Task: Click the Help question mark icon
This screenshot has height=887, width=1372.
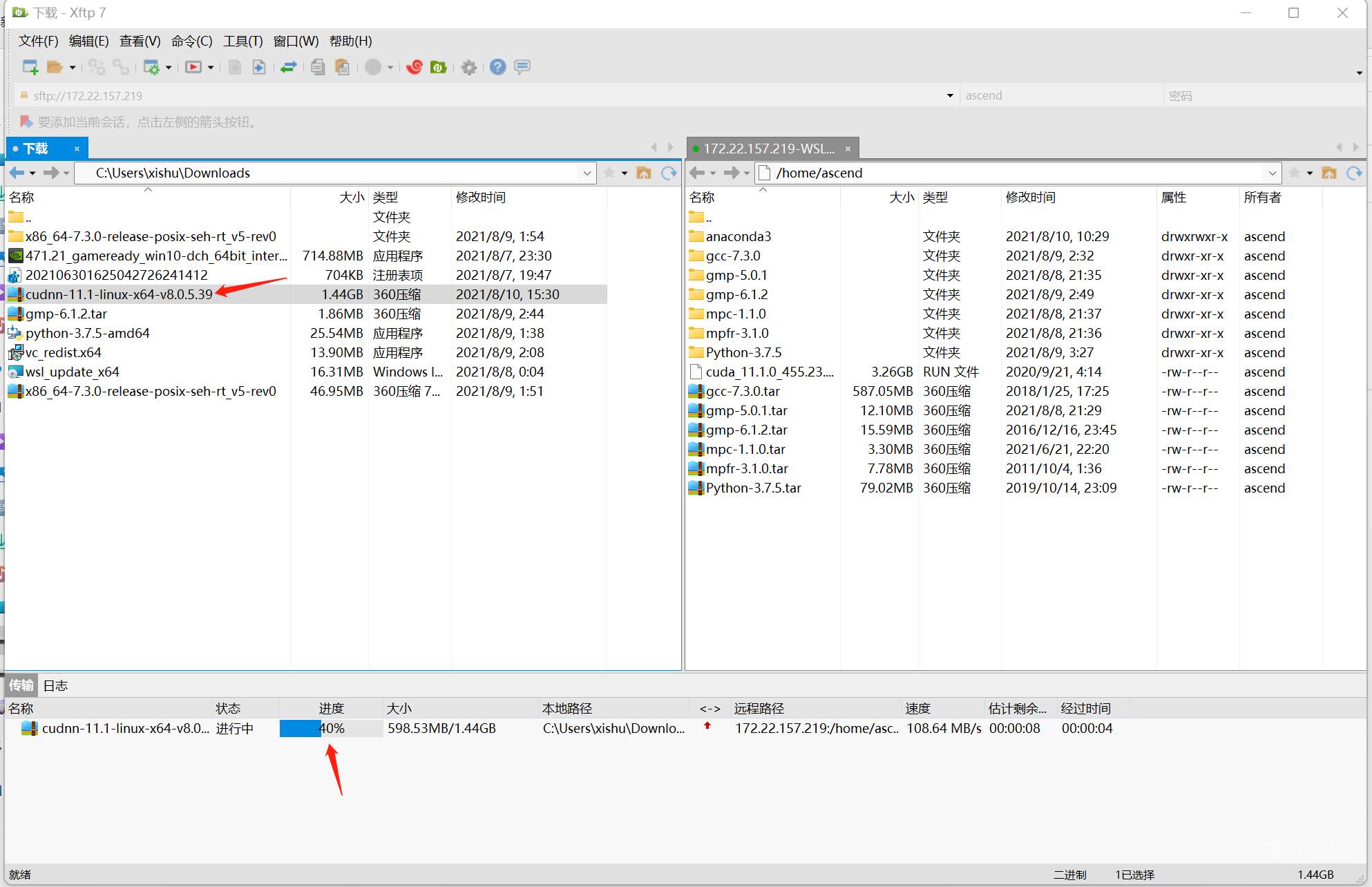Action: [497, 67]
